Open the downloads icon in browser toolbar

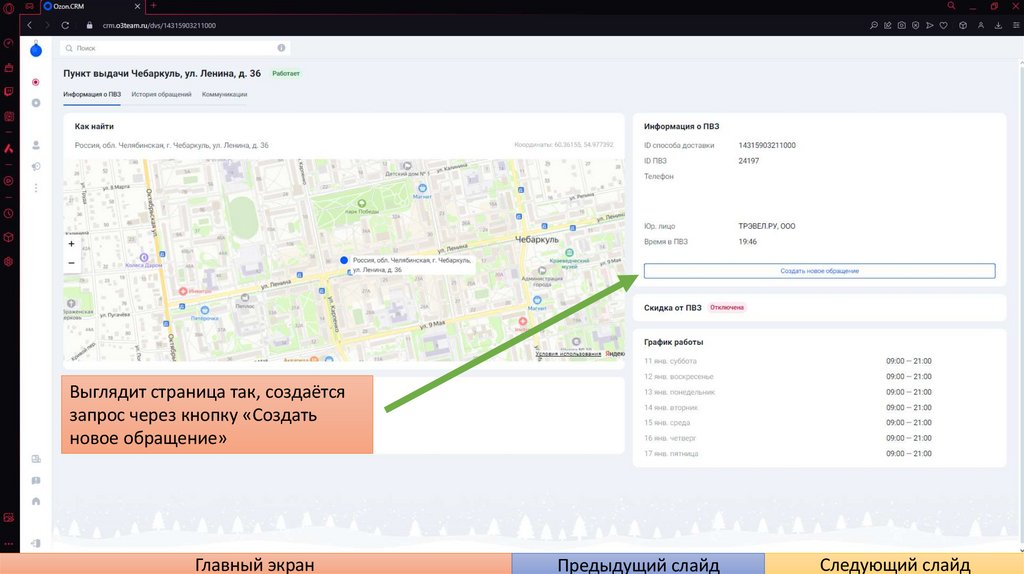998,25
